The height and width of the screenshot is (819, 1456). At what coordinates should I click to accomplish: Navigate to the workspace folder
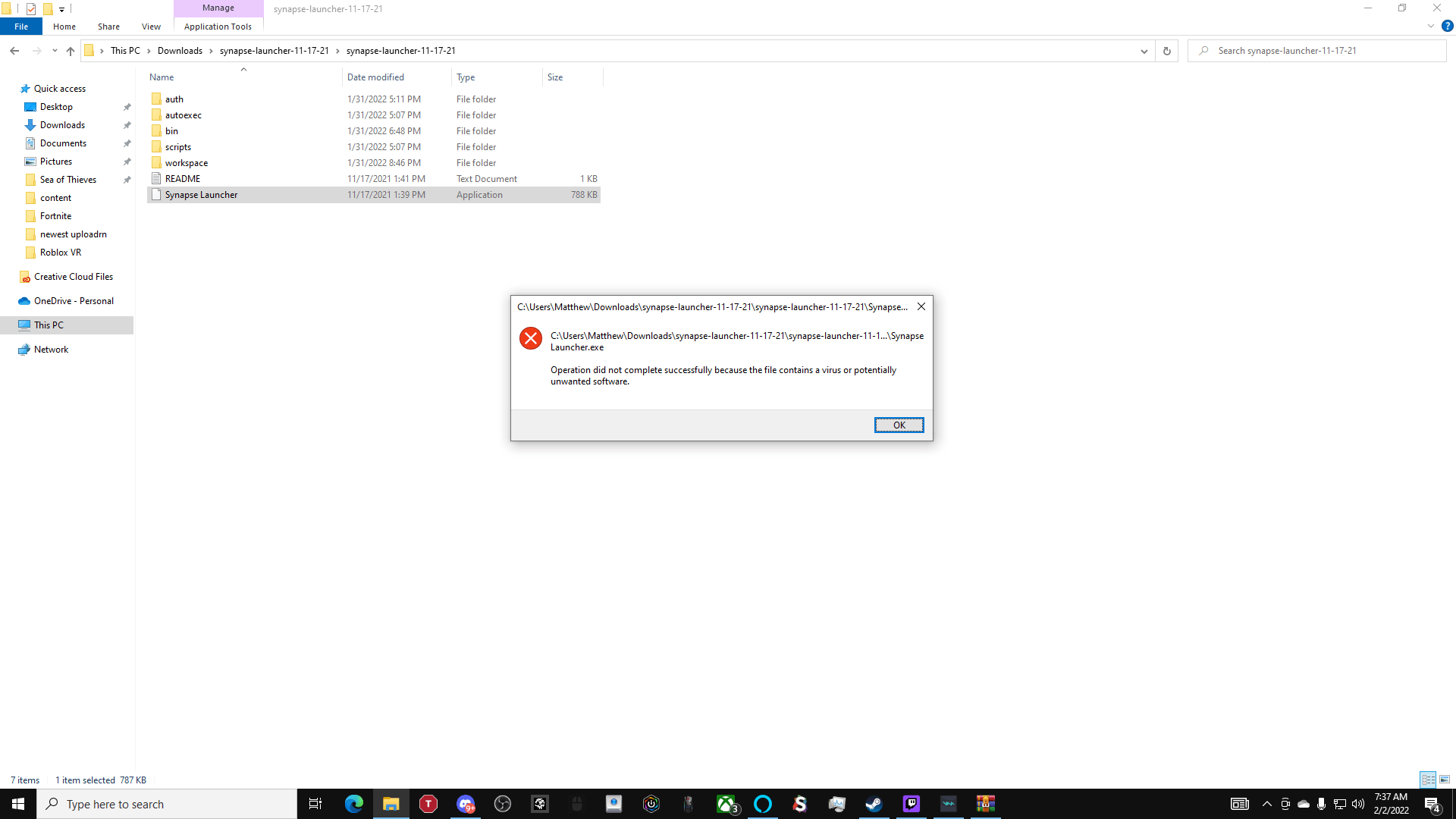[186, 162]
